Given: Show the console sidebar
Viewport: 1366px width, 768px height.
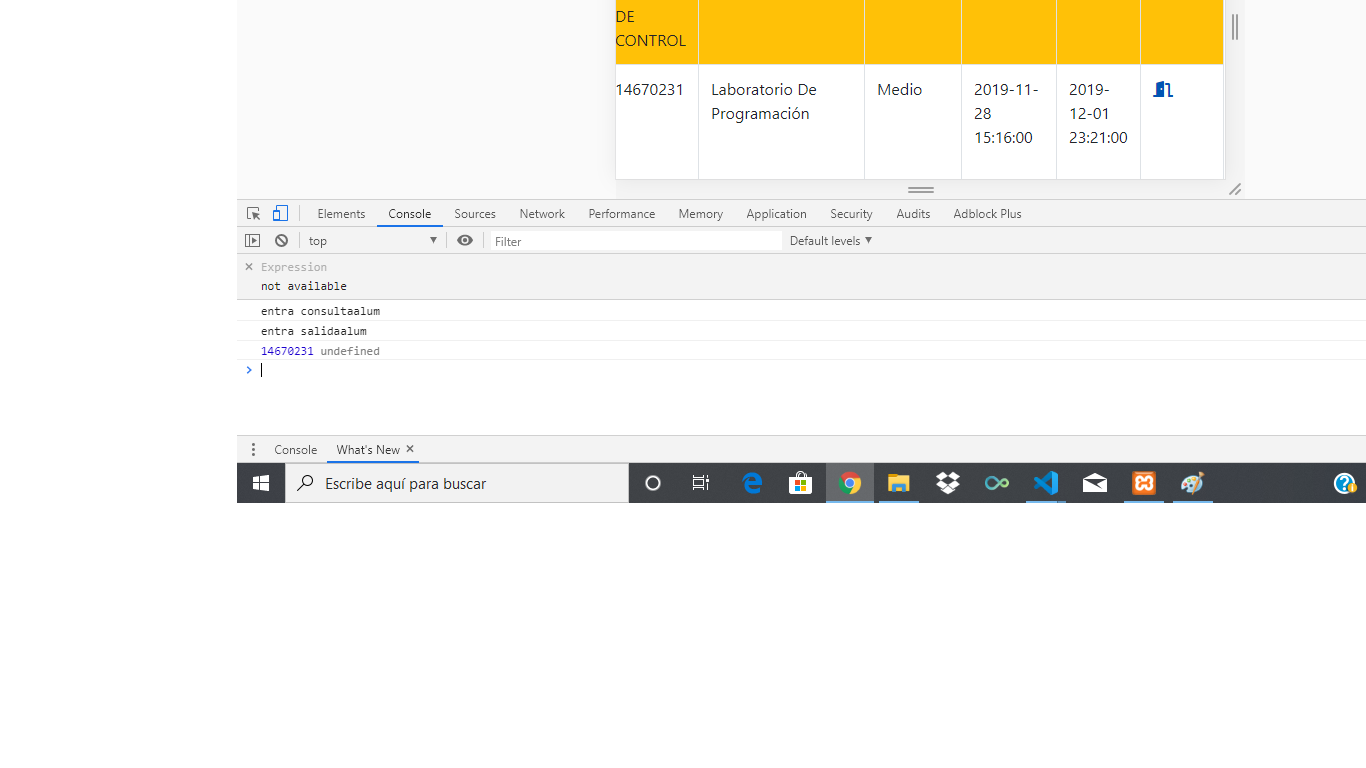Looking at the screenshot, I should (x=253, y=241).
